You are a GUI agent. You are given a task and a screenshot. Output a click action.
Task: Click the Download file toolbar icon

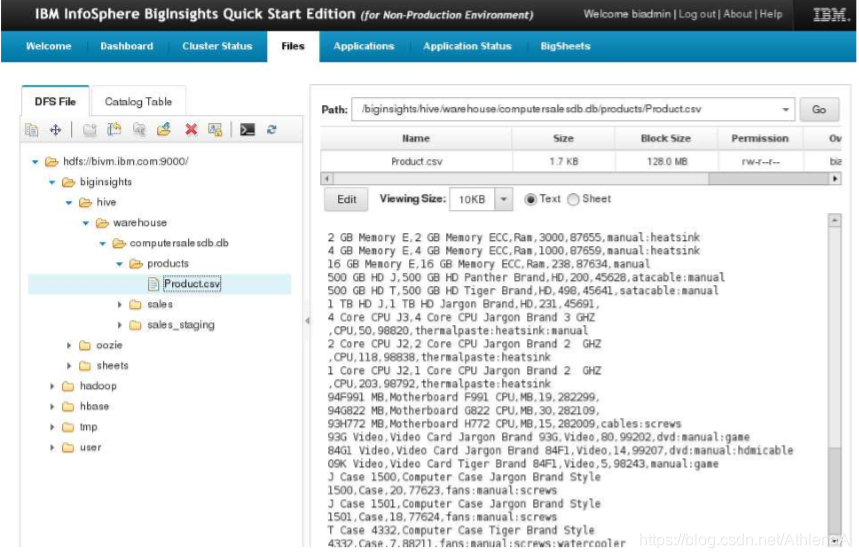pyautogui.click(x=140, y=129)
